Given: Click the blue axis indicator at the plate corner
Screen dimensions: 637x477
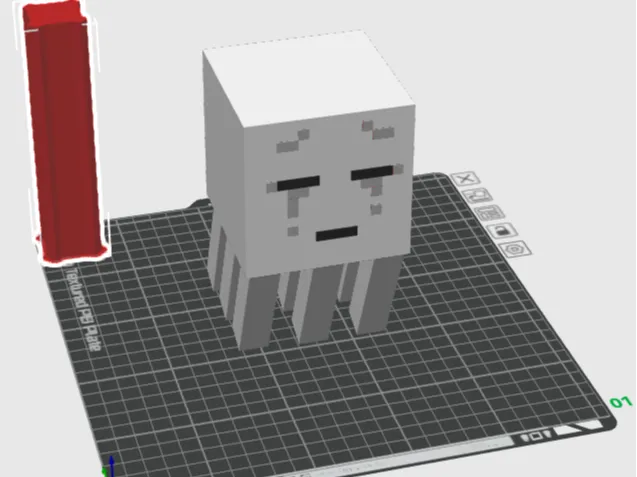Looking at the screenshot, I should 111,466.
